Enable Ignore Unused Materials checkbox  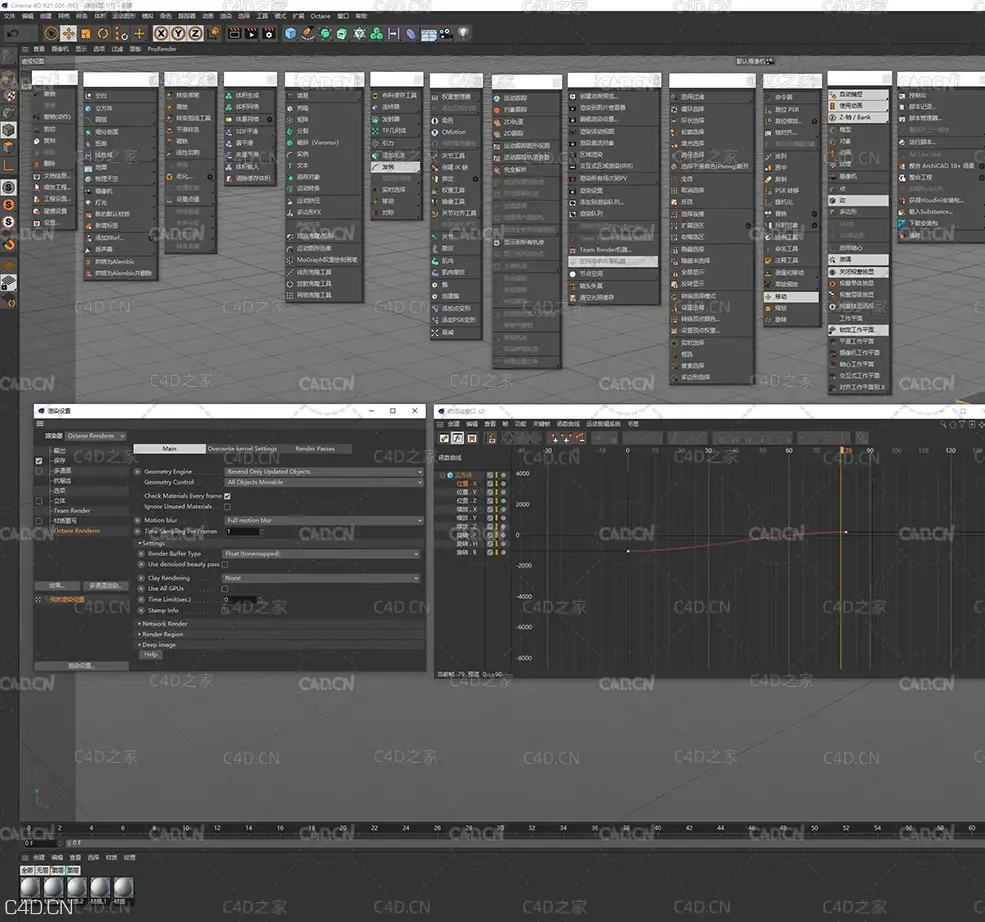[227, 507]
